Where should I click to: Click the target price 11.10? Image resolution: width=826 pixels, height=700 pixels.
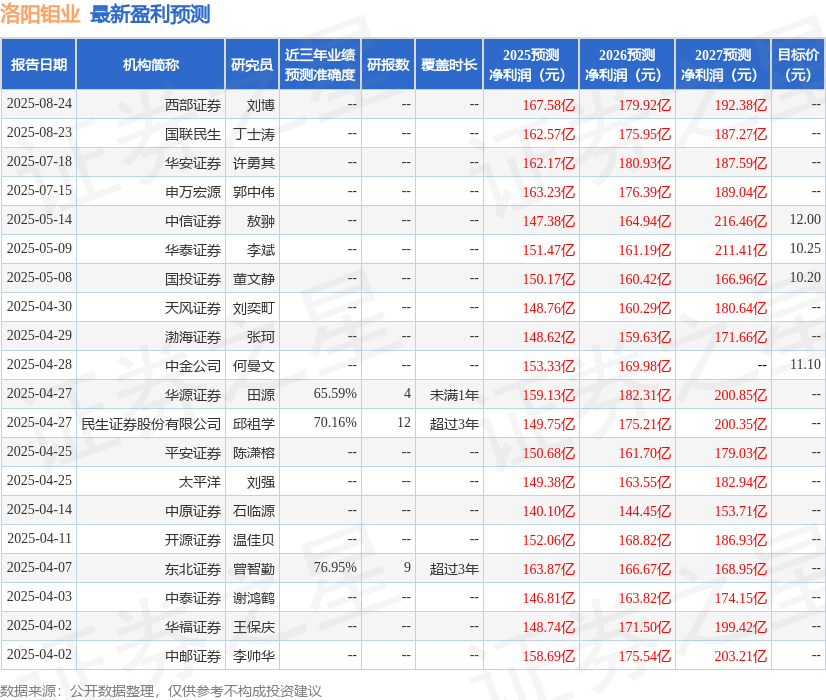tap(805, 364)
